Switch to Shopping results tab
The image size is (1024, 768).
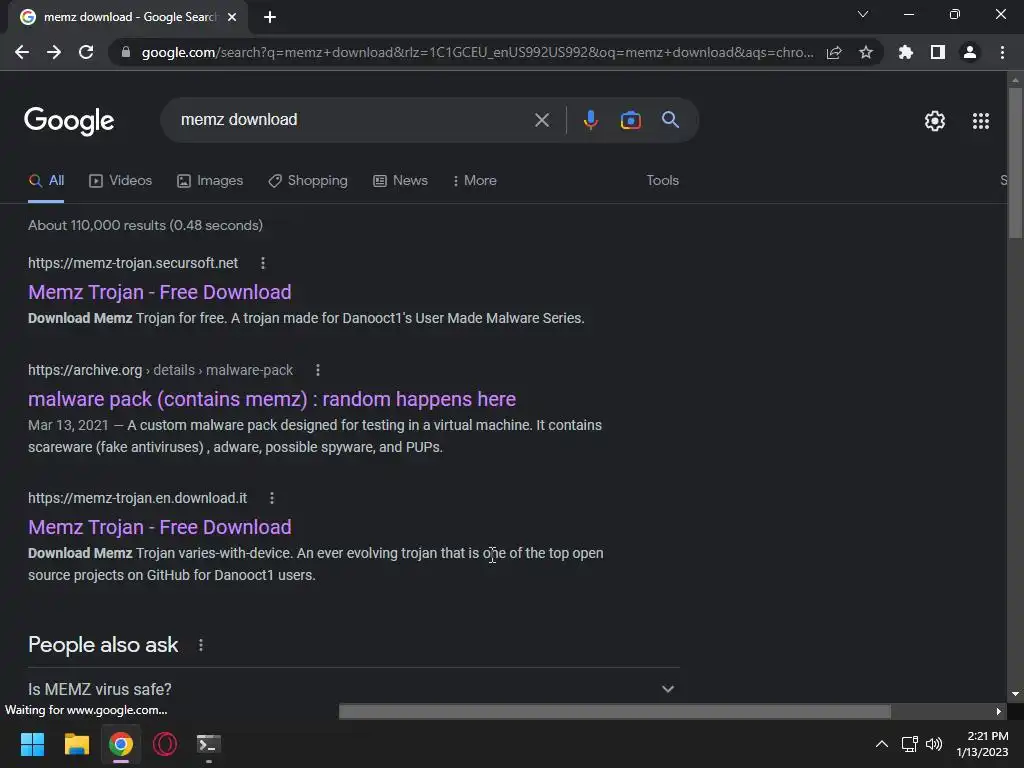tap(308, 181)
